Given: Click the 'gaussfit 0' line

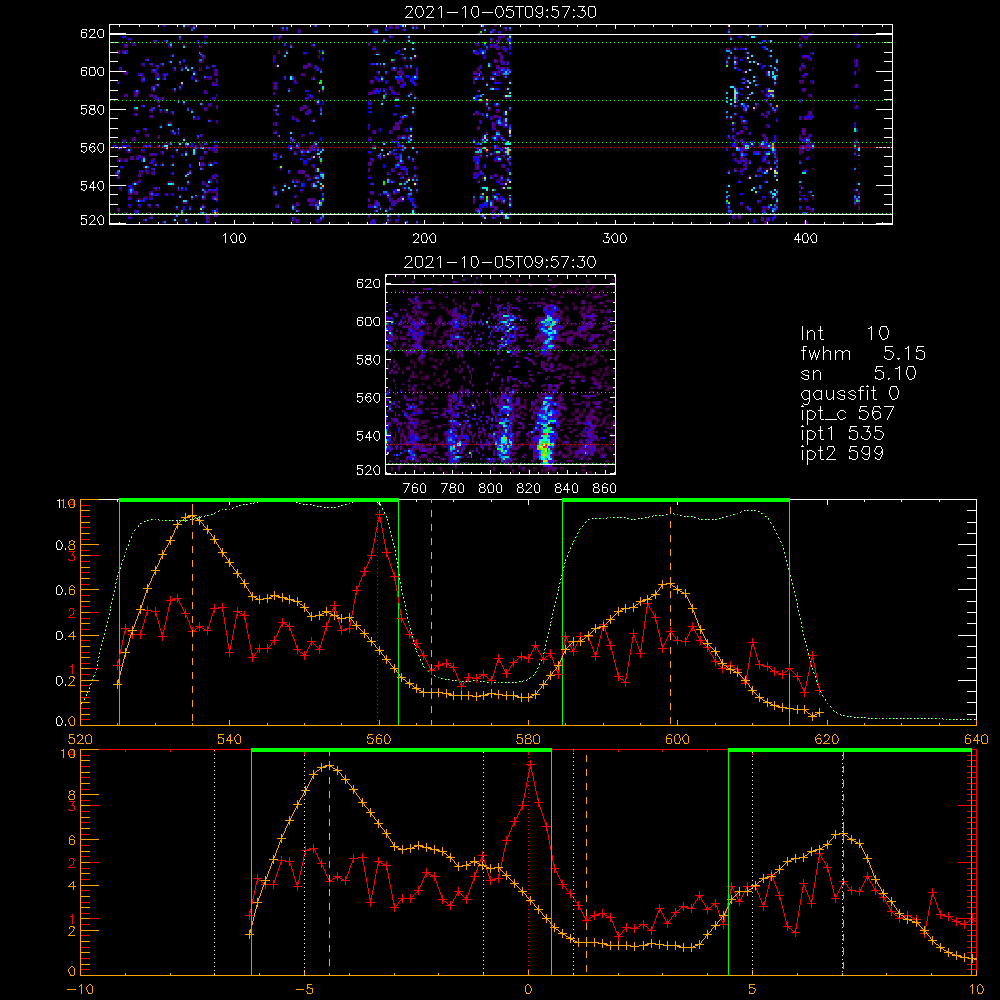Looking at the screenshot, I should point(851,393).
